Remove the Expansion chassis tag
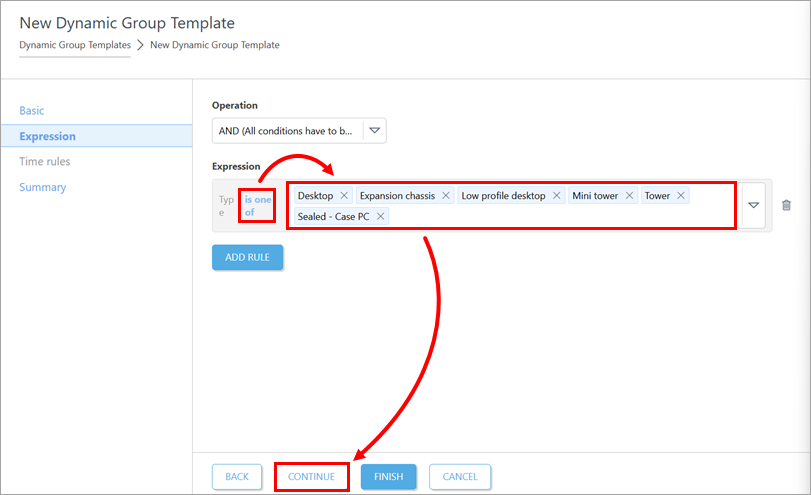Image resolution: width=811 pixels, height=495 pixels. 446,196
